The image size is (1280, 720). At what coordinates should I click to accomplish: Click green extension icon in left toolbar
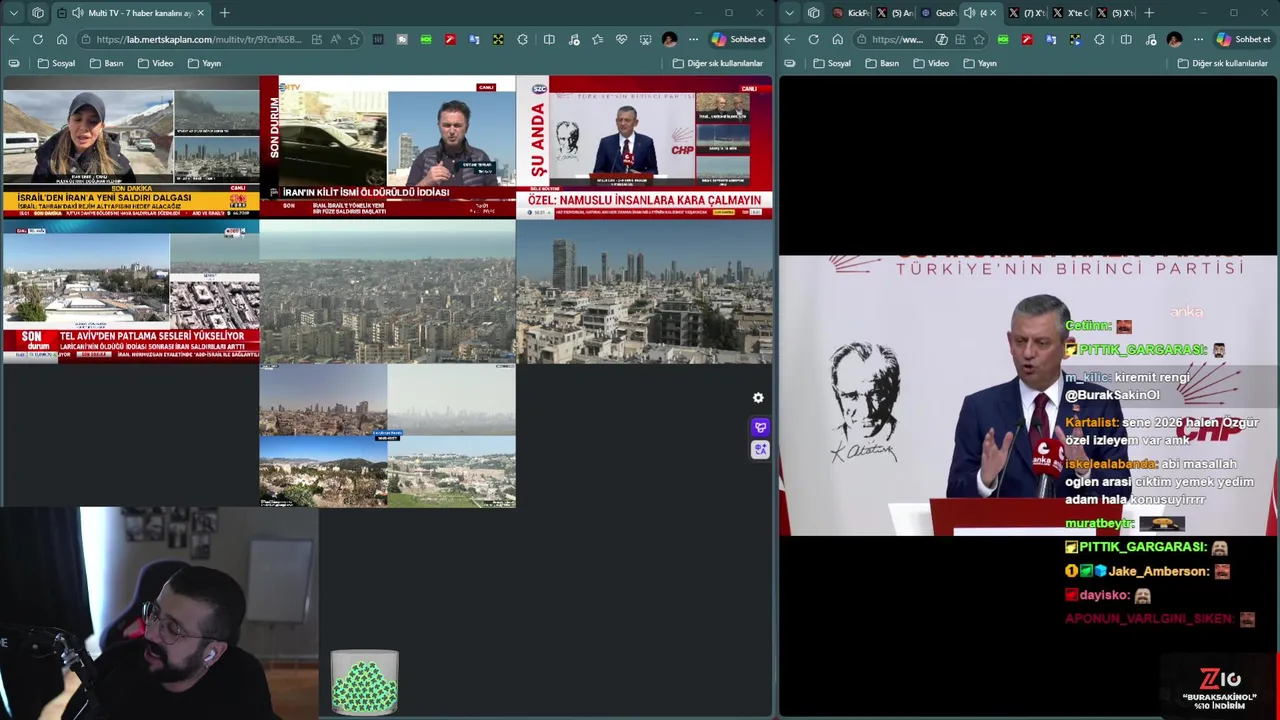[426, 39]
